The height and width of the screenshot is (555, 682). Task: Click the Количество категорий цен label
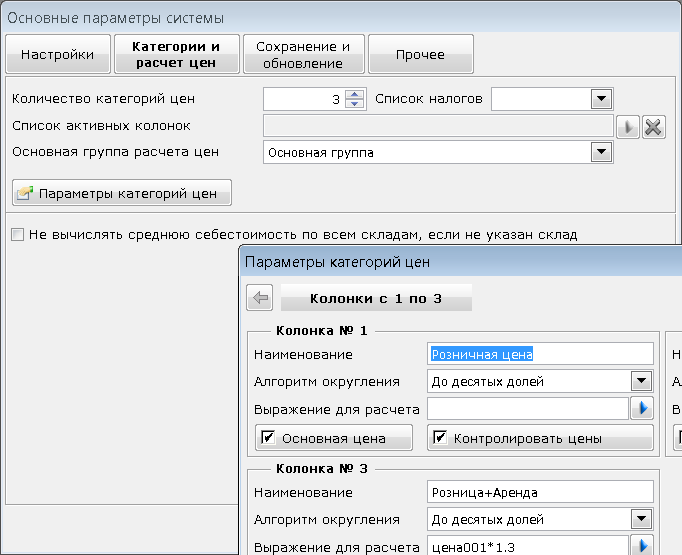pos(104,99)
